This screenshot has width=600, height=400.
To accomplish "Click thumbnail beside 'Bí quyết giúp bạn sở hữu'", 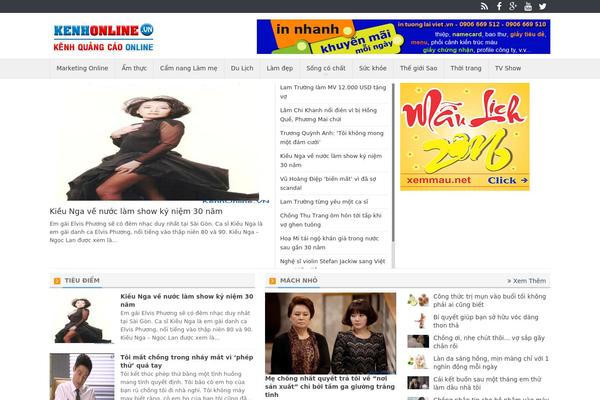I will point(418,321).
